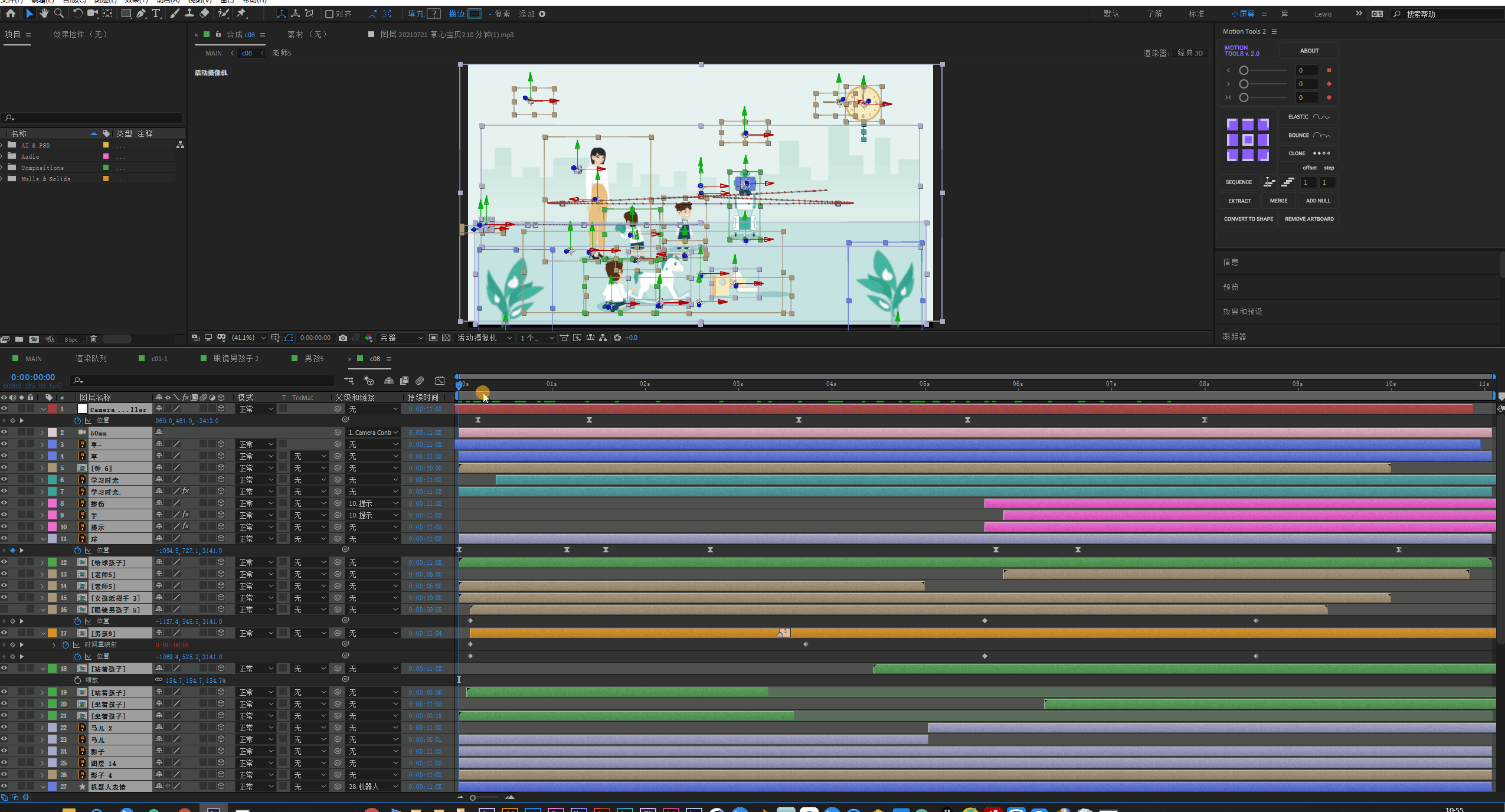
Task: Select the Zoom magnifier tool
Action: tap(59, 13)
